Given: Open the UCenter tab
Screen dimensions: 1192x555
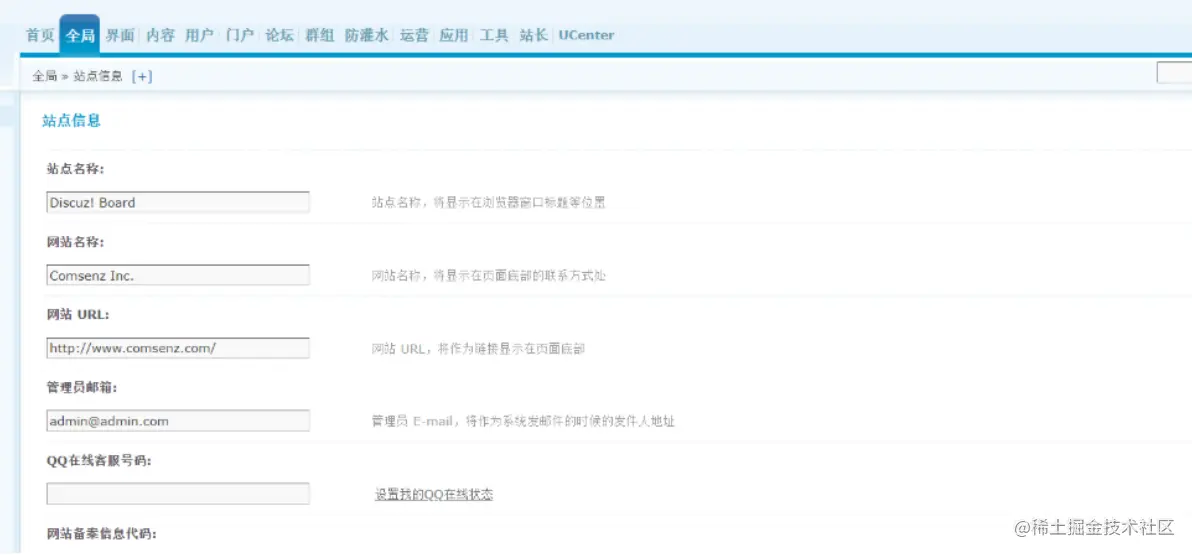Looking at the screenshot, I should pyautogui.click(x=586, y=35).
